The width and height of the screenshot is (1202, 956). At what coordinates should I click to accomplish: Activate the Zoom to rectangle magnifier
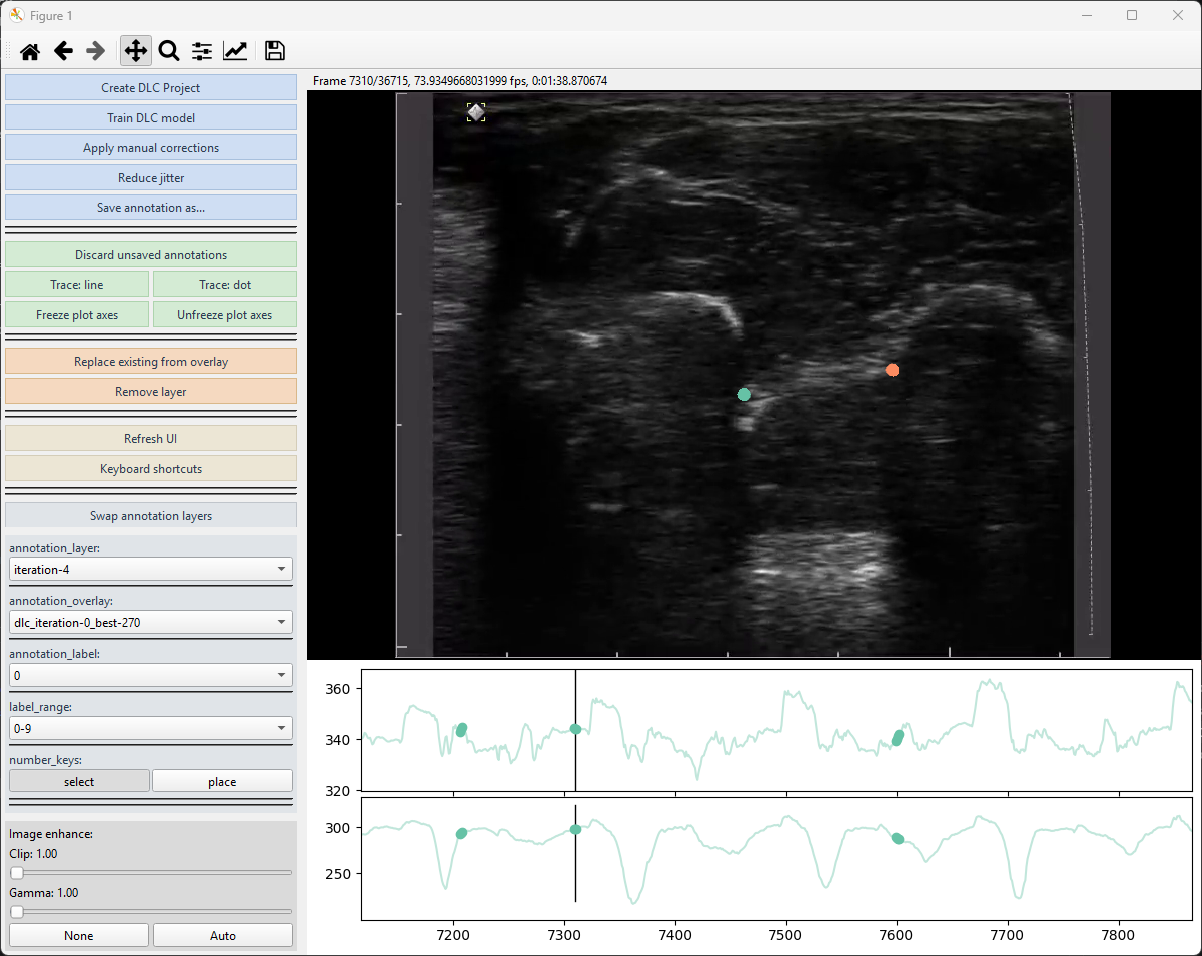pyautogui.click(x=168, y=51)
